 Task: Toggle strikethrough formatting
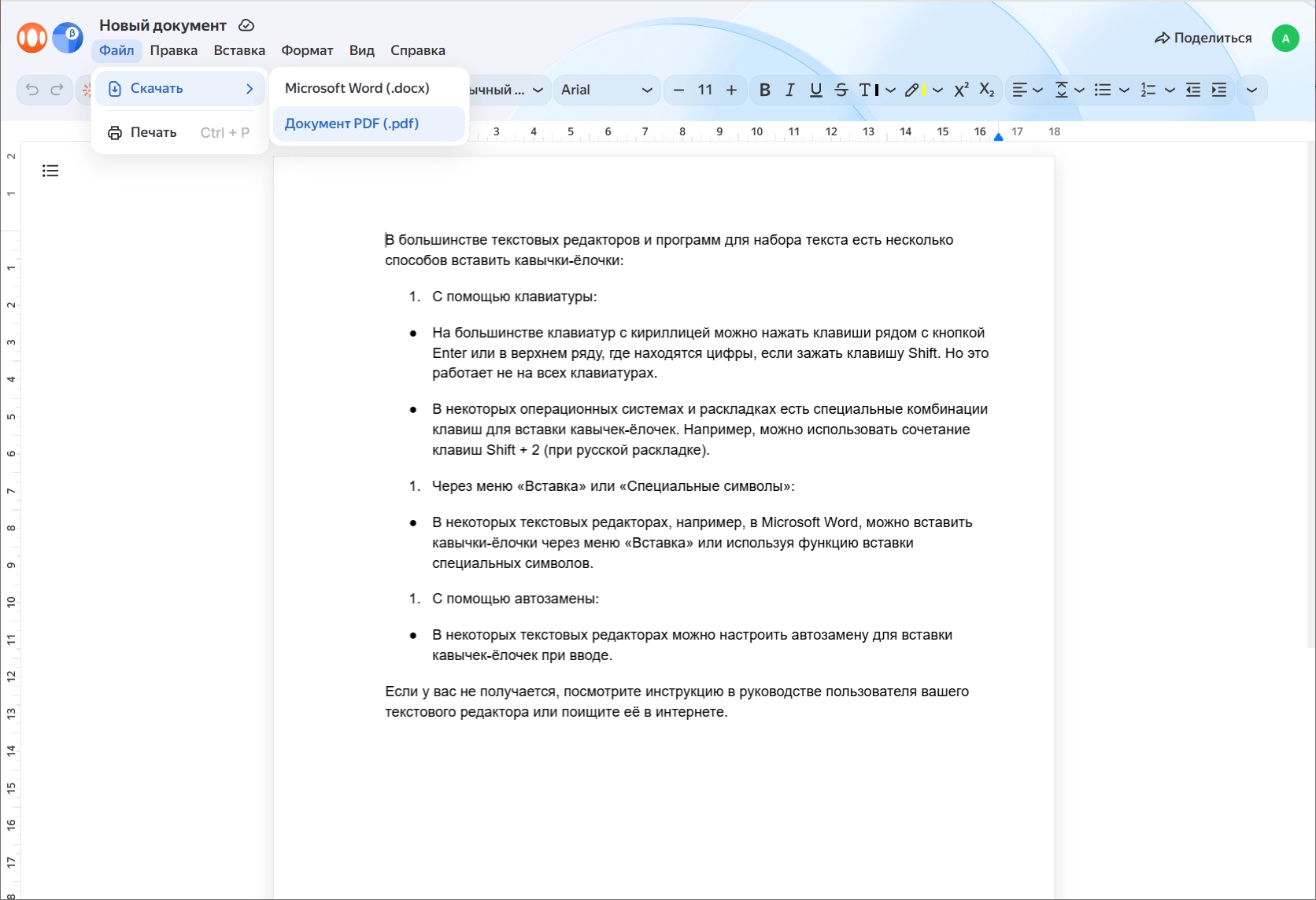841,90
